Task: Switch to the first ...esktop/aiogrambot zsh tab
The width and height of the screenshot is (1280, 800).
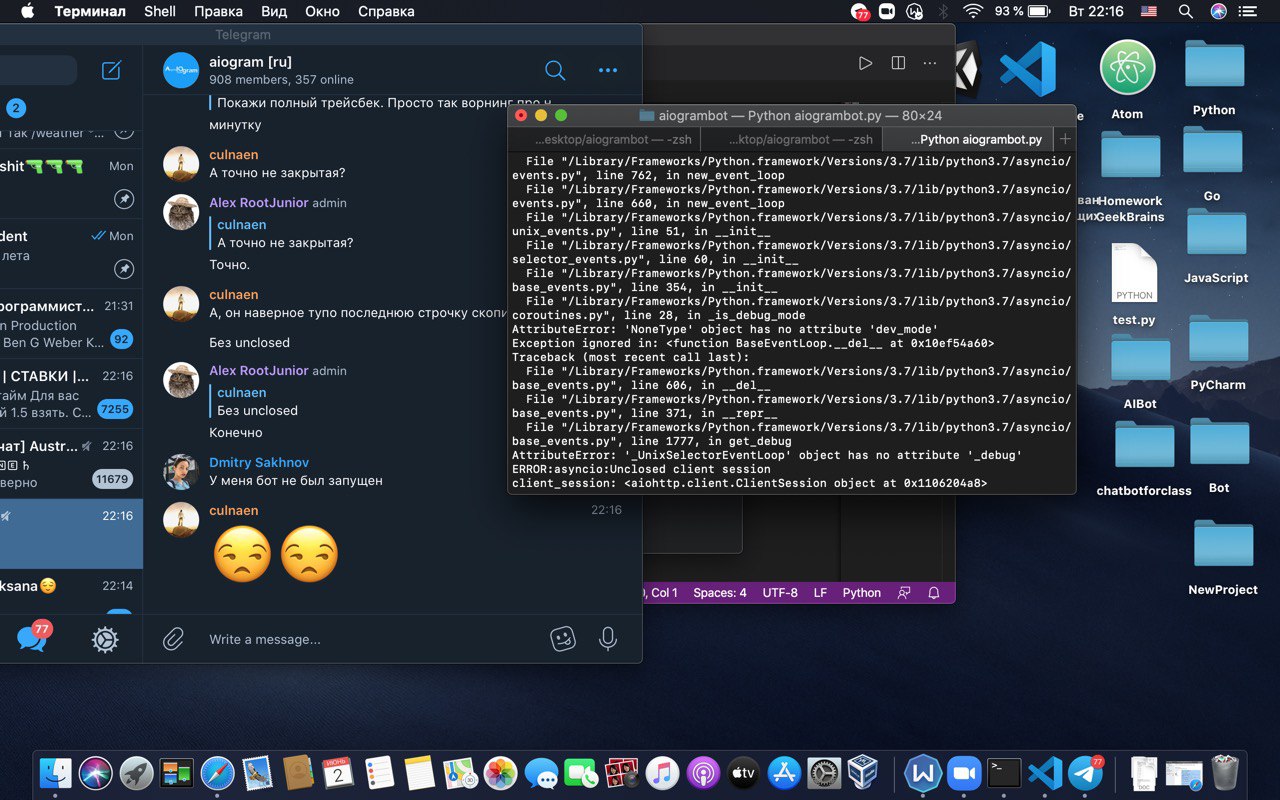Action: point(603,139)
